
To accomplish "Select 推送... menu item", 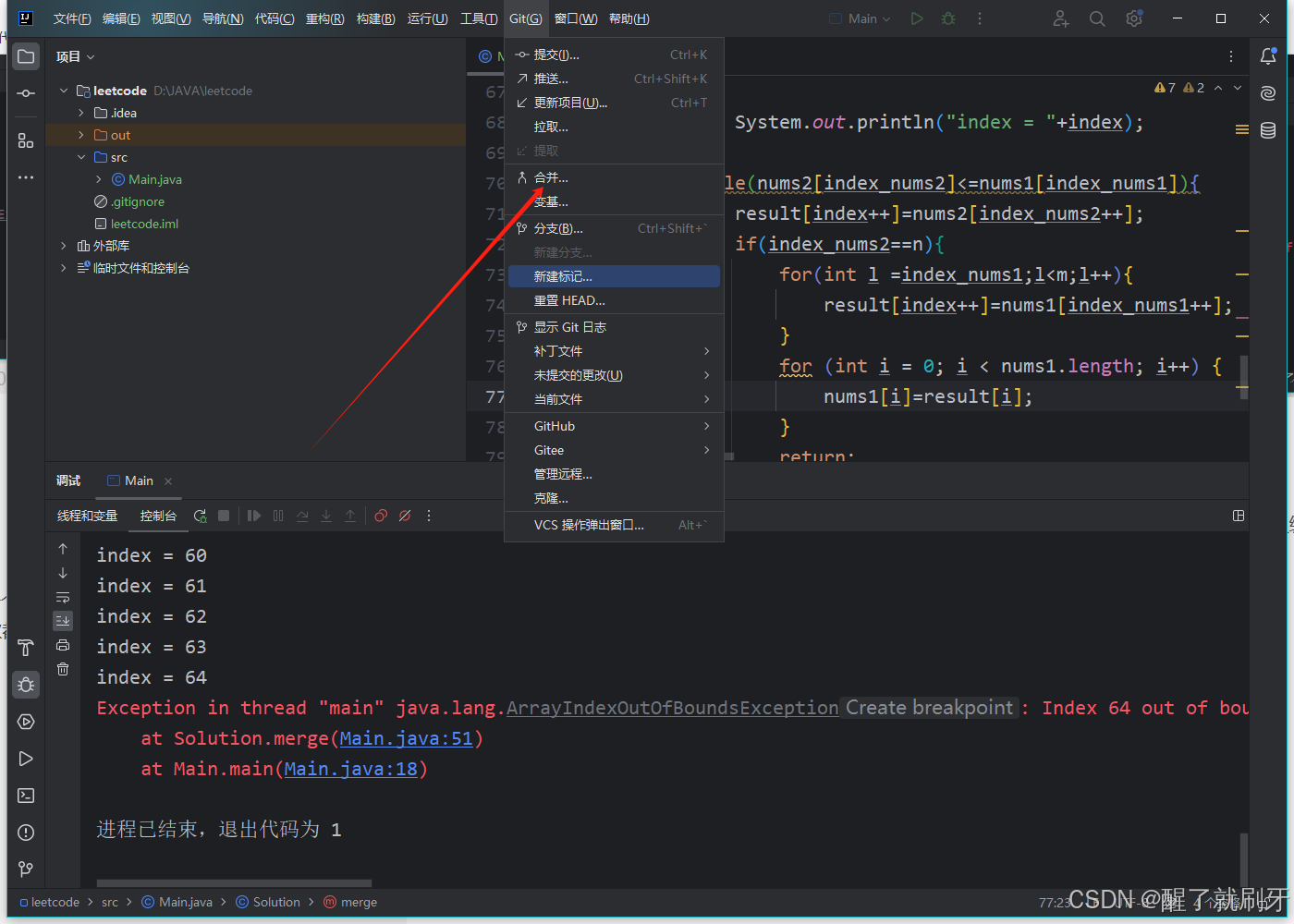I will 614,79.
